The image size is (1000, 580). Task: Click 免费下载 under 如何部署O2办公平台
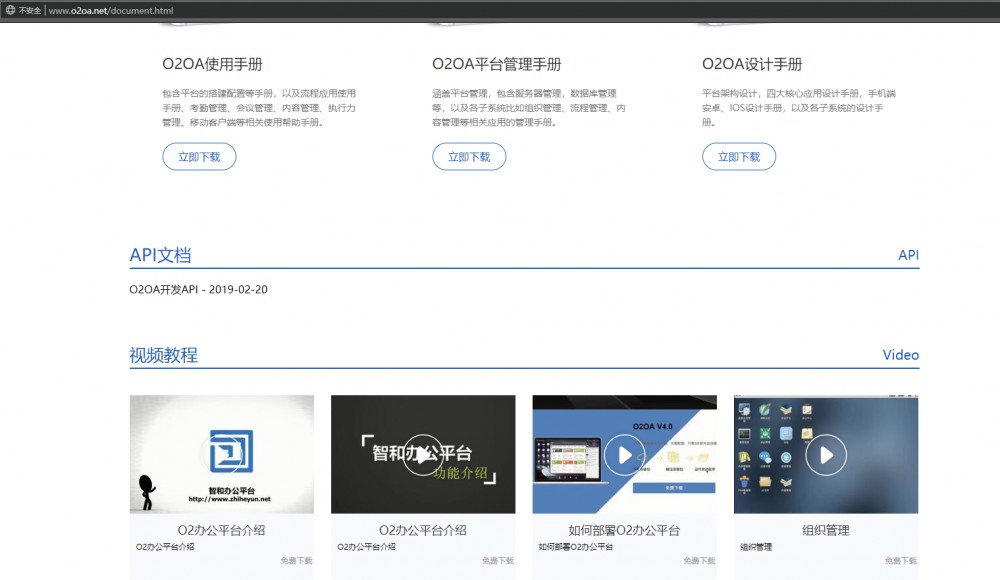tap(699, 561)
